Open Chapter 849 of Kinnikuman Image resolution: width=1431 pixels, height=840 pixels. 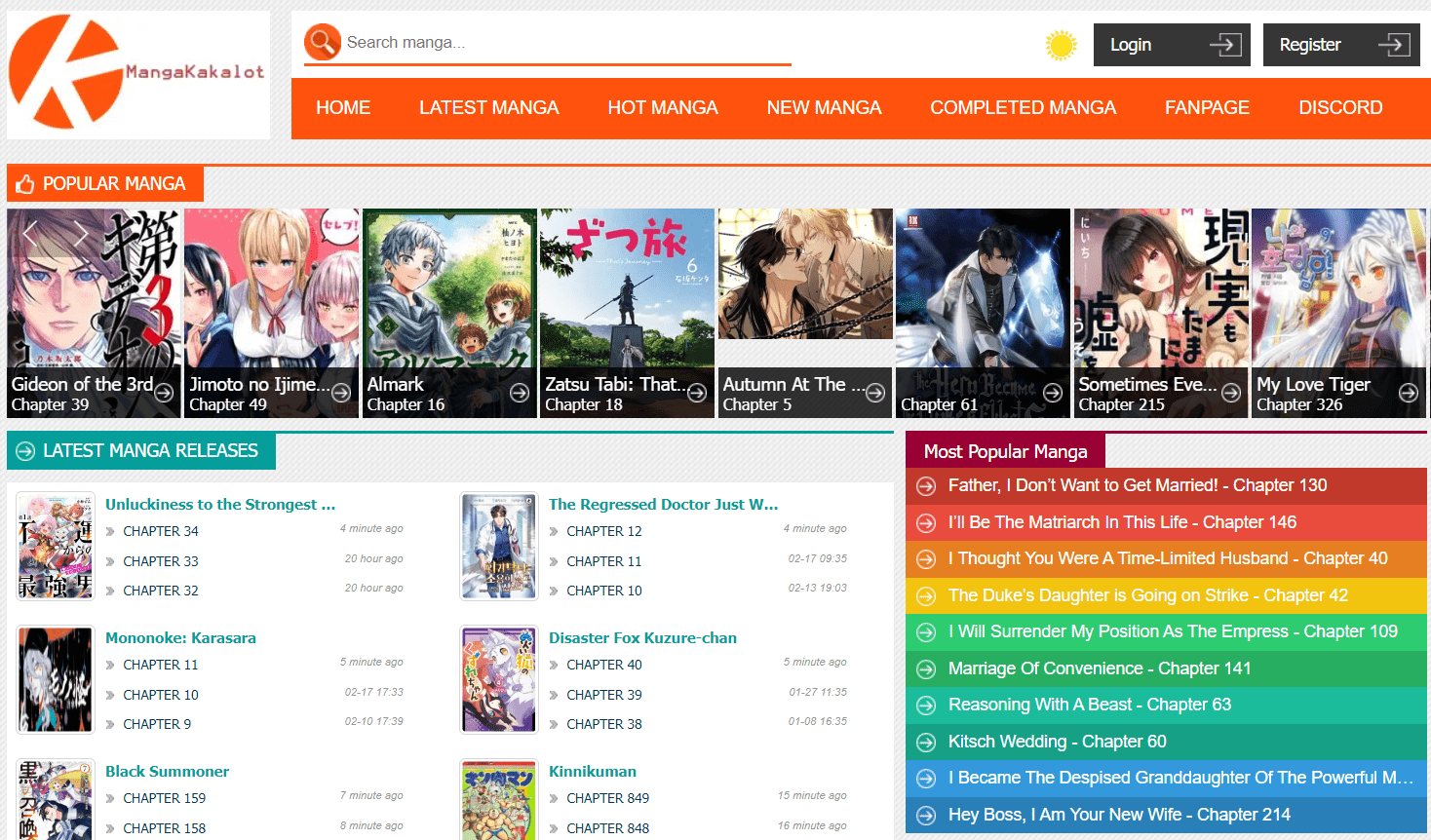[608, 799]
